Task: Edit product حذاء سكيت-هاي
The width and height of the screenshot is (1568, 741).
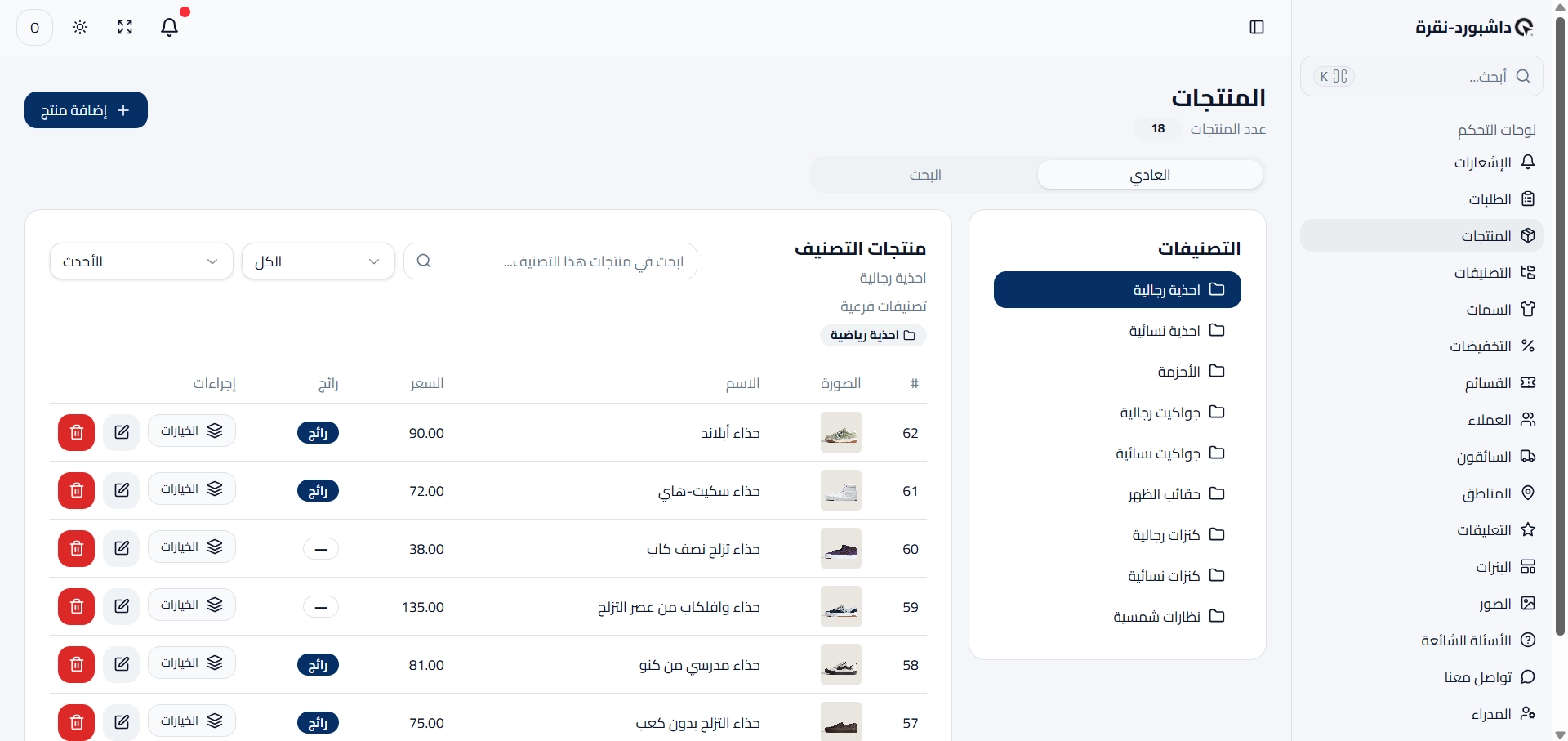Action: (x=122, y=490)
